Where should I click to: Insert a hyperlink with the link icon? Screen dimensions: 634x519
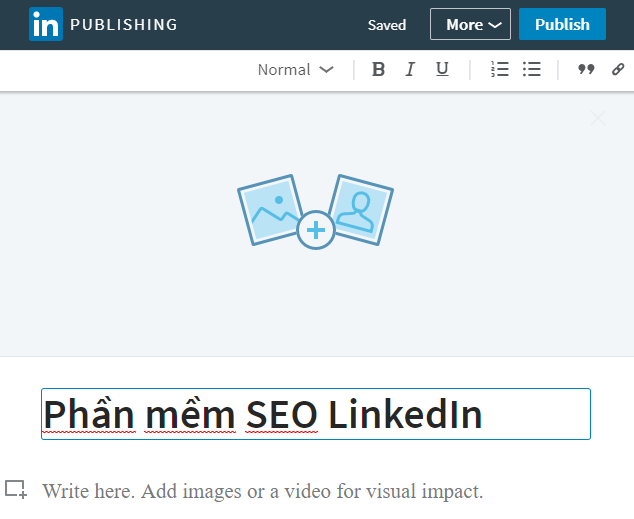coord(618,70)
